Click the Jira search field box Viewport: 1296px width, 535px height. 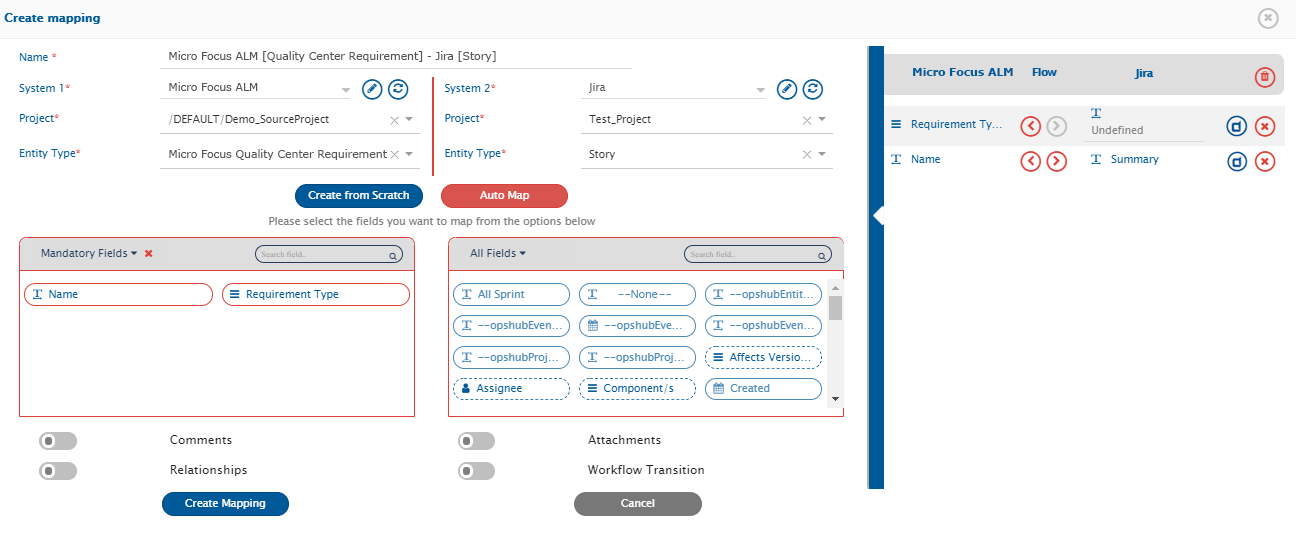coord(757,255)
